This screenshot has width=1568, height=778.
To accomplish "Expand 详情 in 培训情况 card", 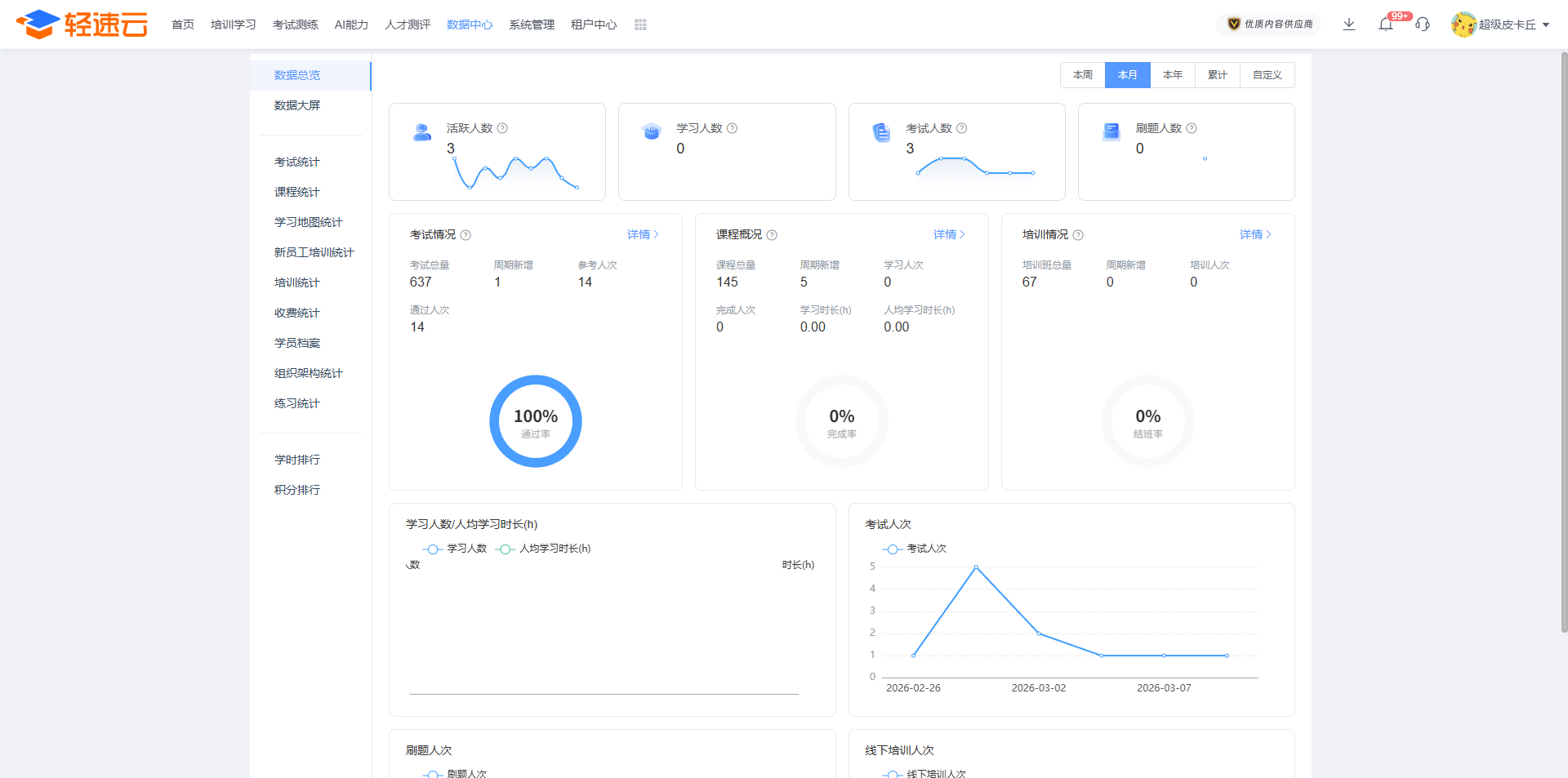I will (x=1254, y=234).
